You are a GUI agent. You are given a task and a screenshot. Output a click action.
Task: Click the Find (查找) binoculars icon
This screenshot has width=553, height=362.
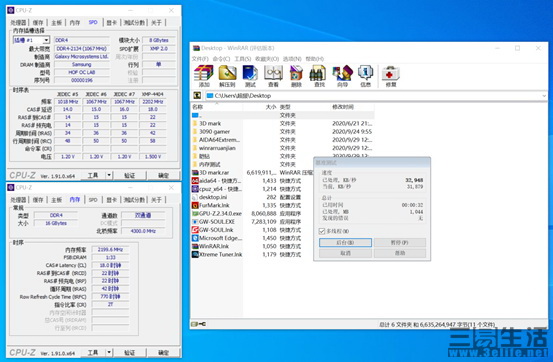[x=319, y=76]
